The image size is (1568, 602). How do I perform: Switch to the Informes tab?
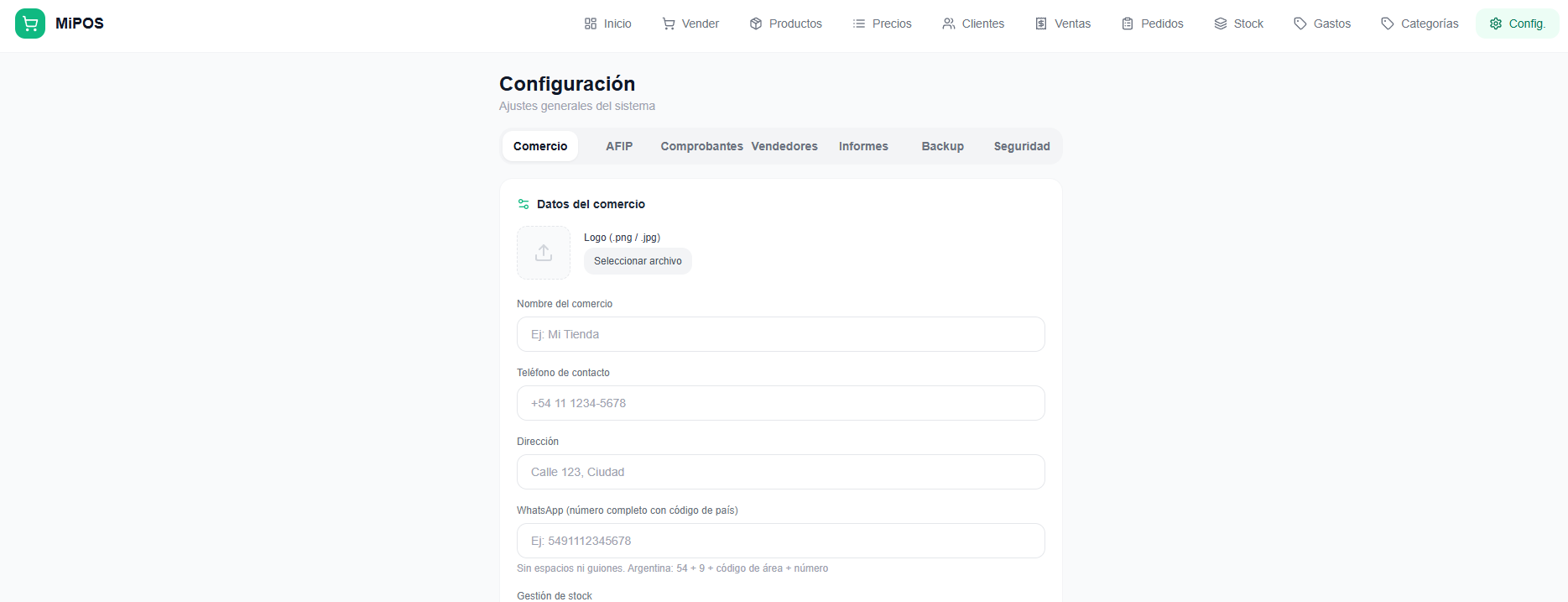tap(863, 146)
